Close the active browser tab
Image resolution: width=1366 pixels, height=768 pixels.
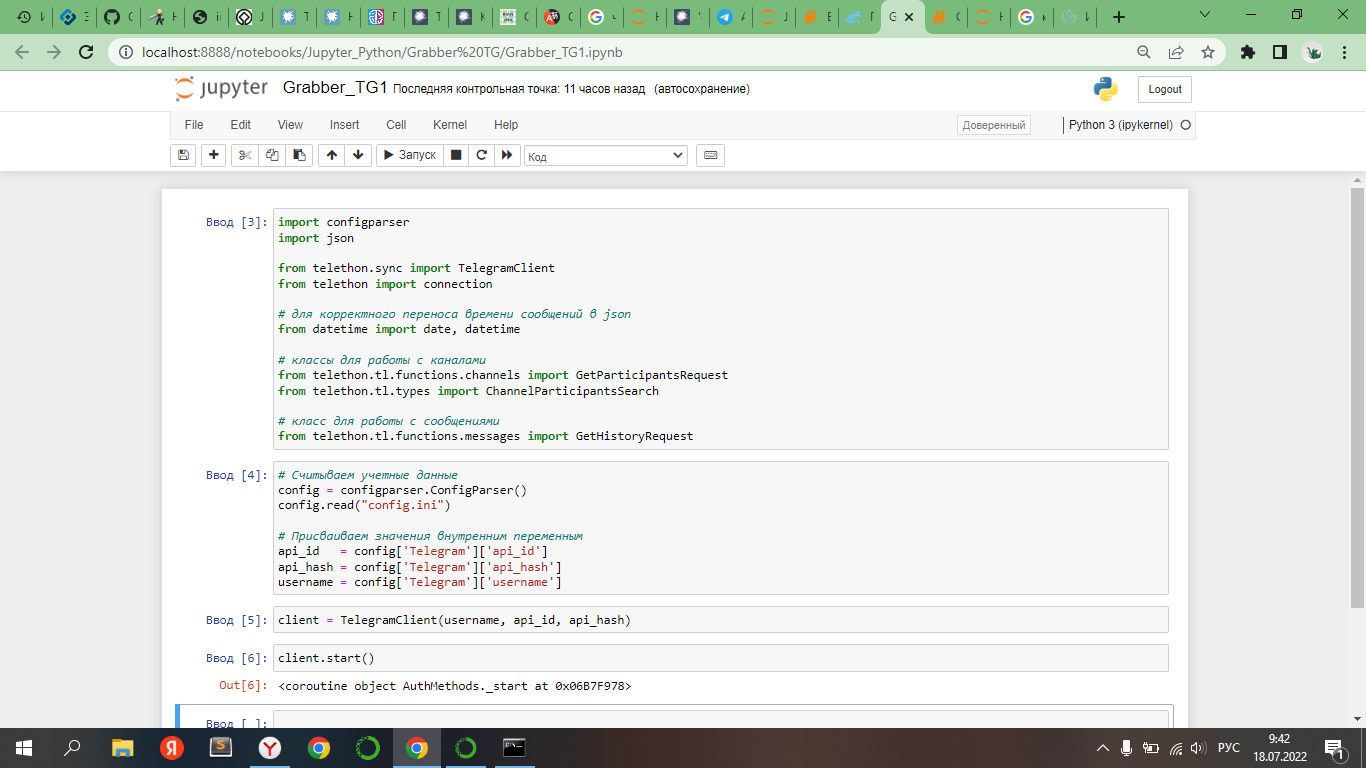point(909,17)
